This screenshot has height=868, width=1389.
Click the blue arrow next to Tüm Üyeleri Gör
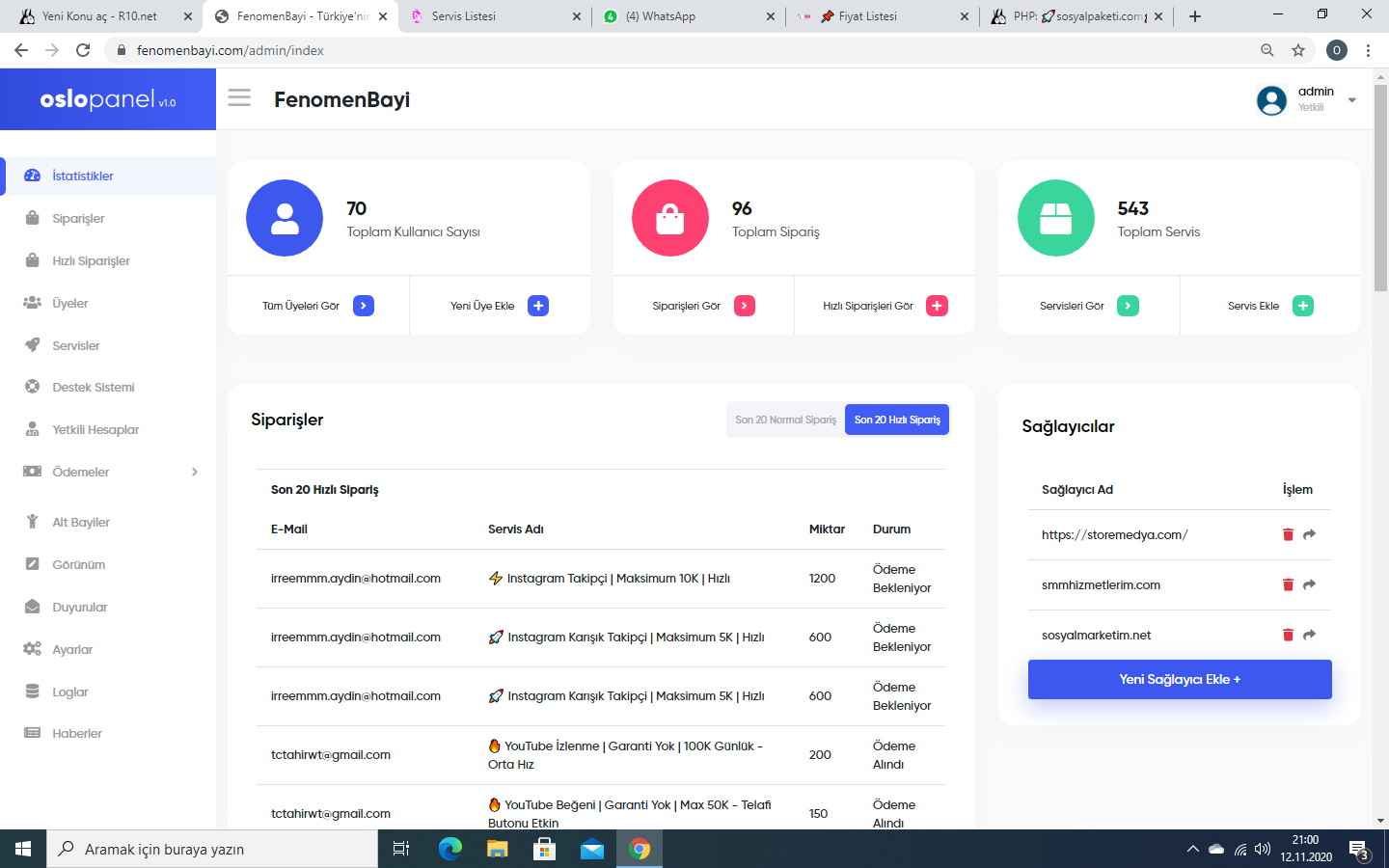(364, 306)
